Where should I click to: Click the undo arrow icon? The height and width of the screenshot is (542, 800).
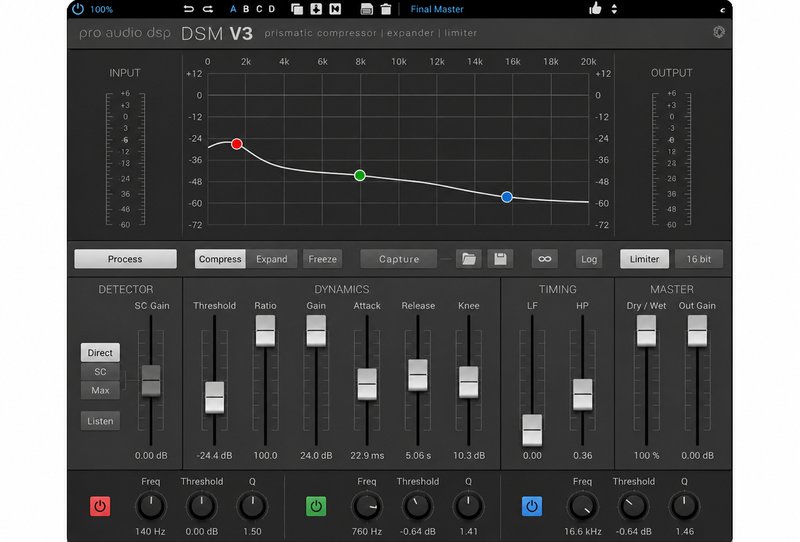(x=189, y=9)
